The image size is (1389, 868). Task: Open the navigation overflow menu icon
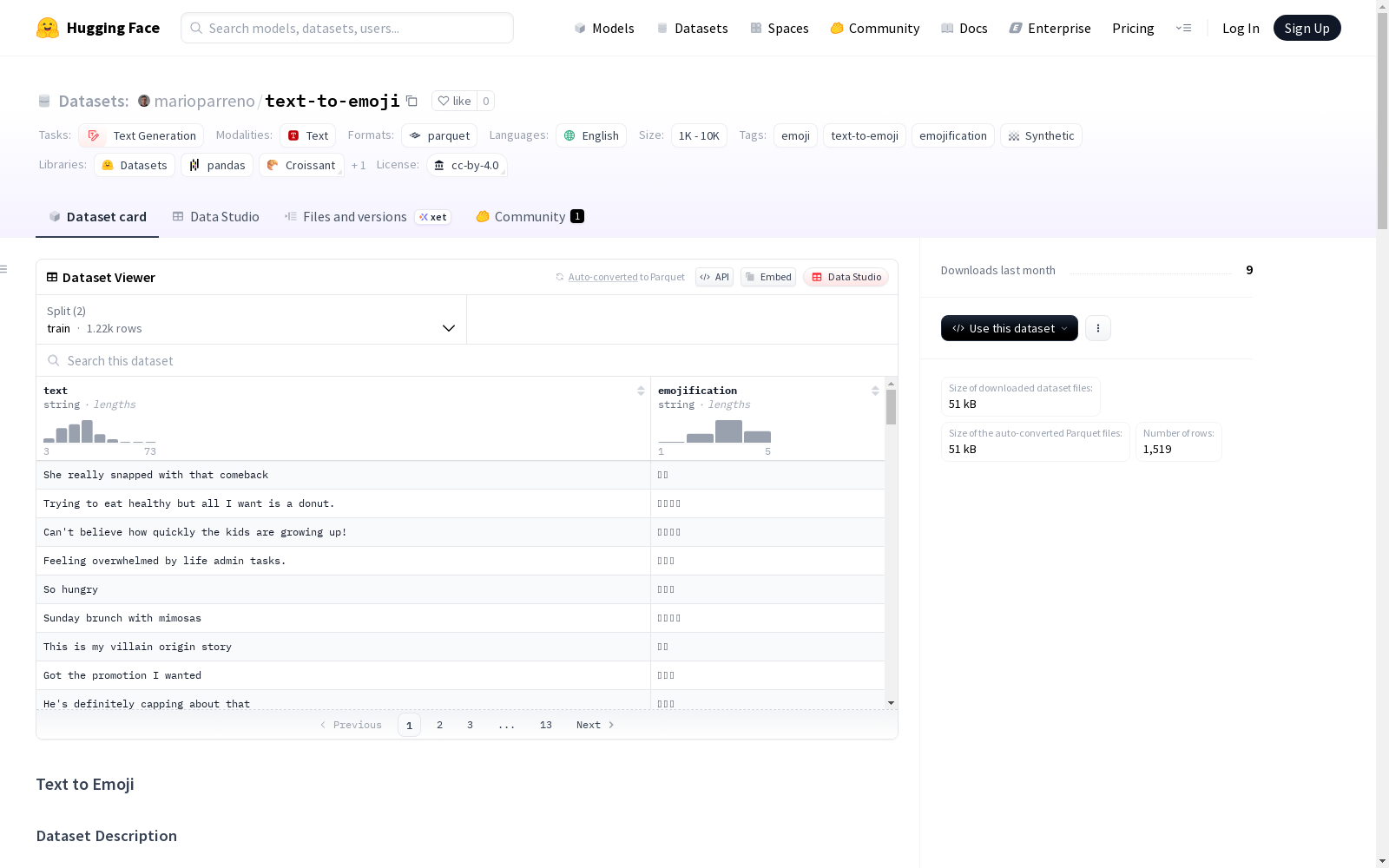(1183, 28)
